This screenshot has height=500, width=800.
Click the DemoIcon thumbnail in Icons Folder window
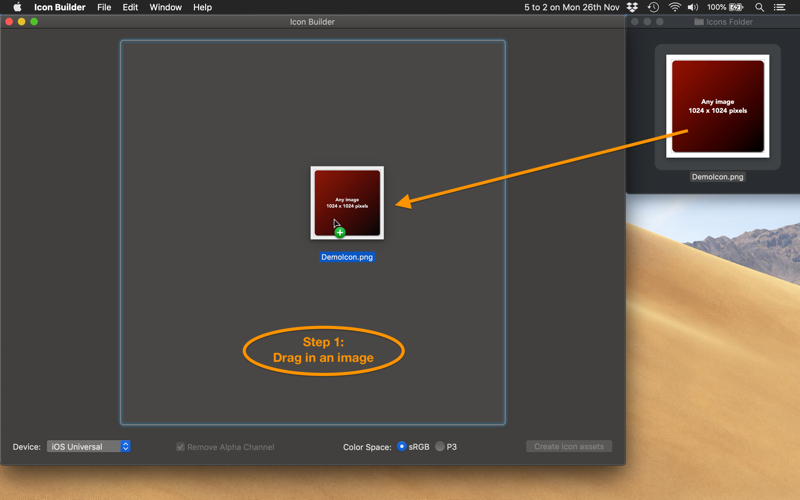[718, 106]
